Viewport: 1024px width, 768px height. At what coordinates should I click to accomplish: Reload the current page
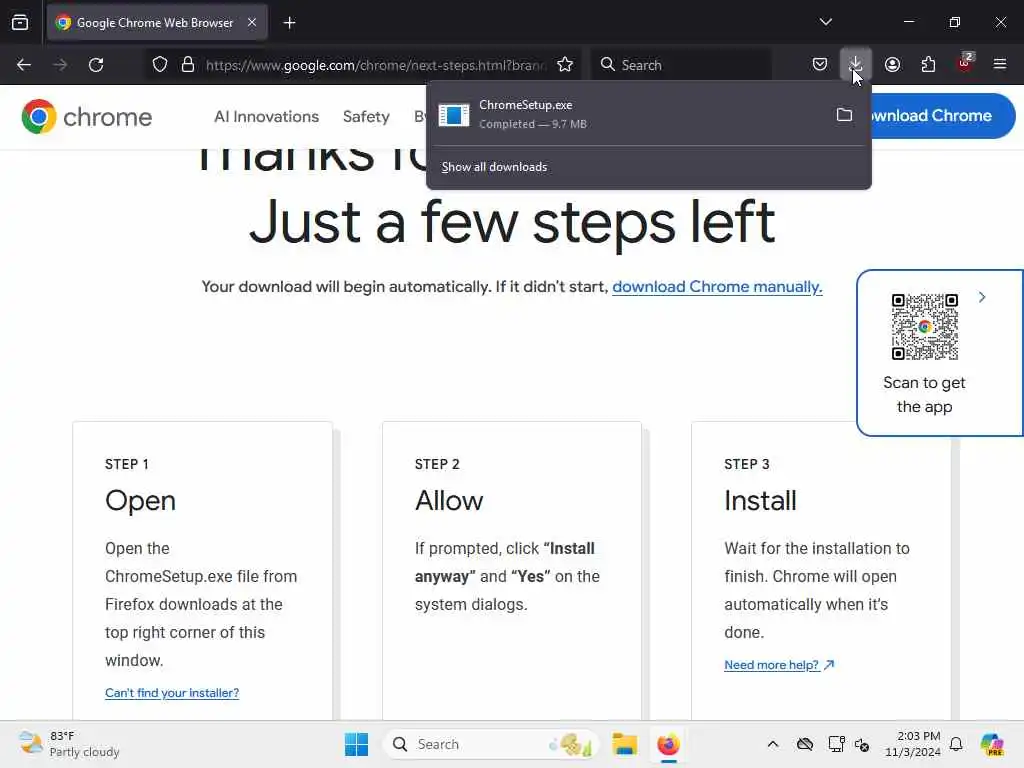96,65
